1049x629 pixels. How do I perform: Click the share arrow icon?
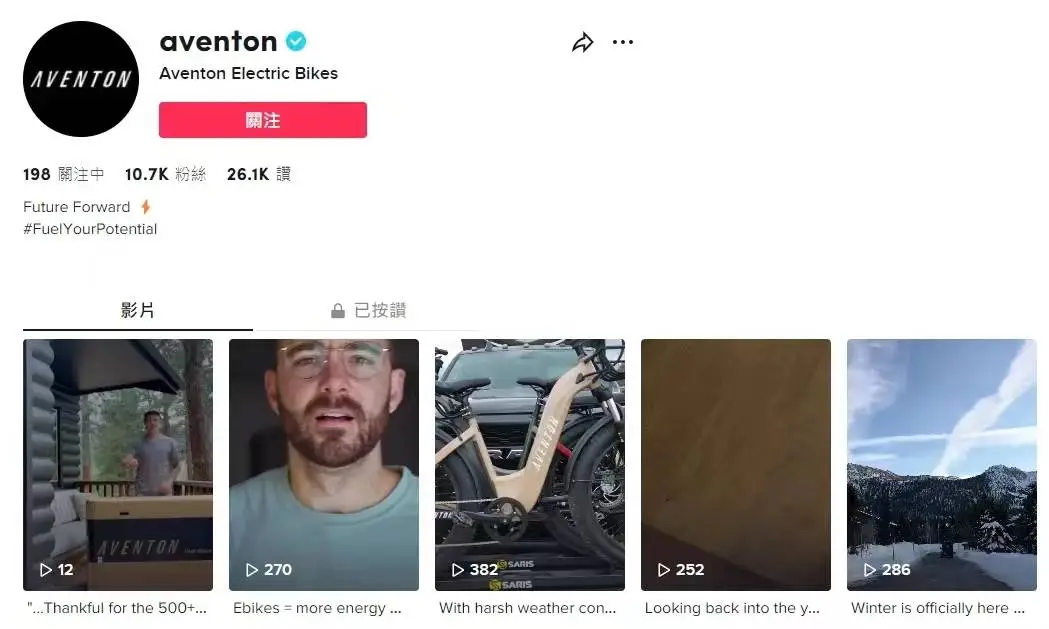click(x=583, y=42)
